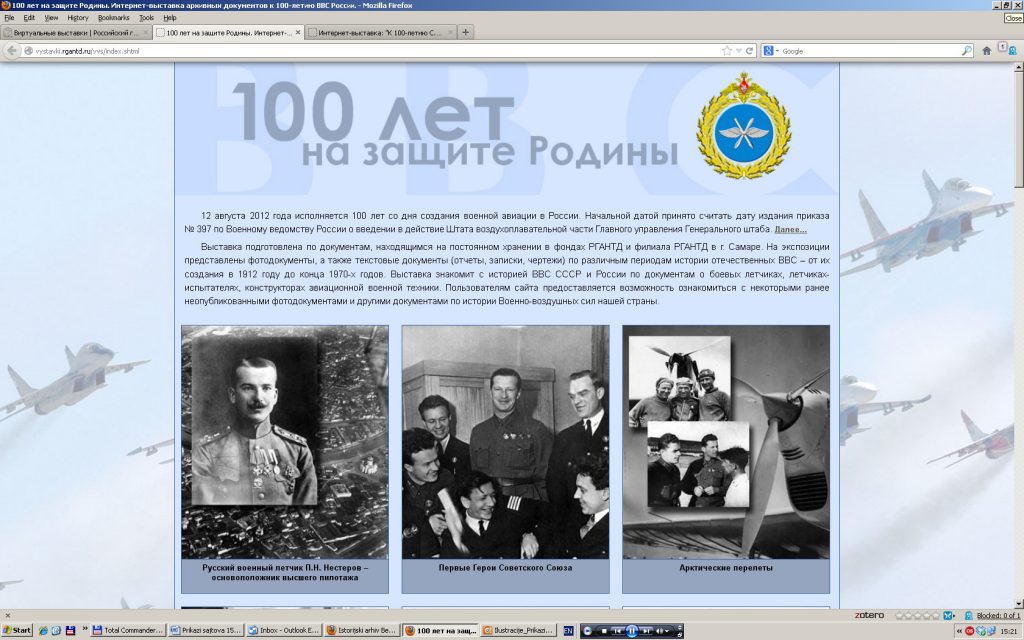Viewport: 1024px width, 640px height.
Task: Open the Bookmarks menu
Action: 113,18
